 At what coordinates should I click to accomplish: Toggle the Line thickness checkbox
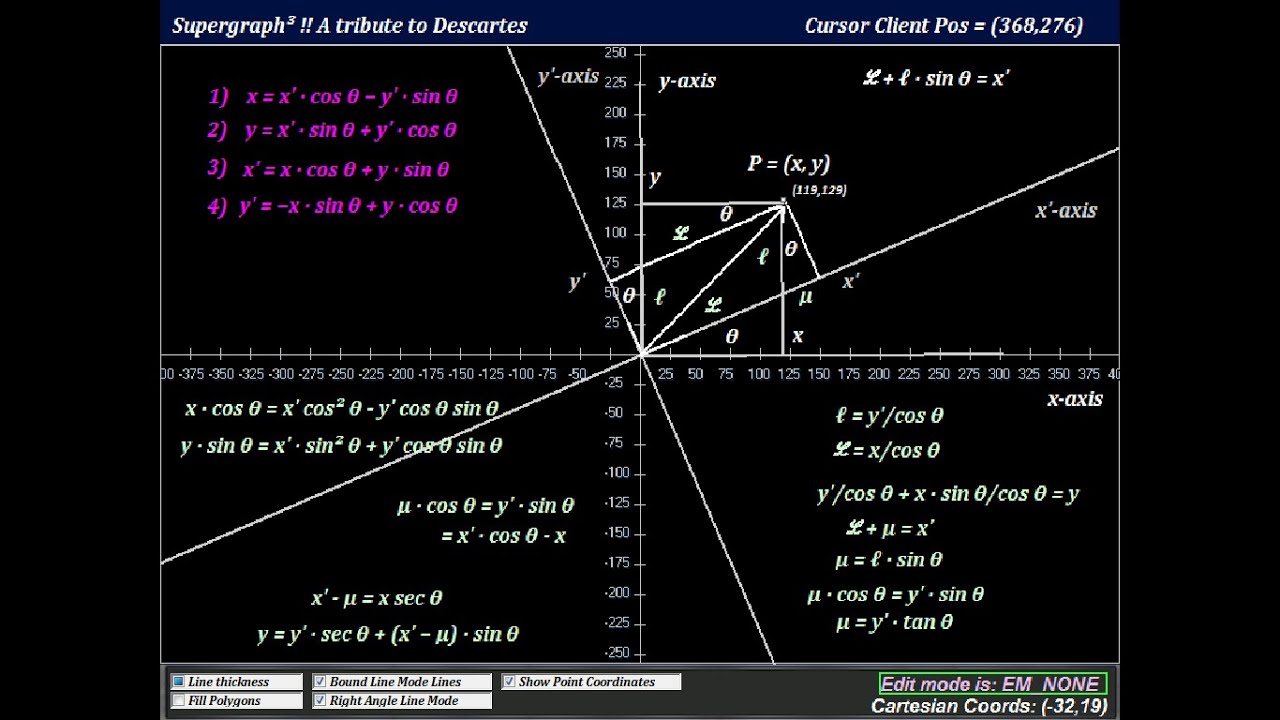[178, 682]
